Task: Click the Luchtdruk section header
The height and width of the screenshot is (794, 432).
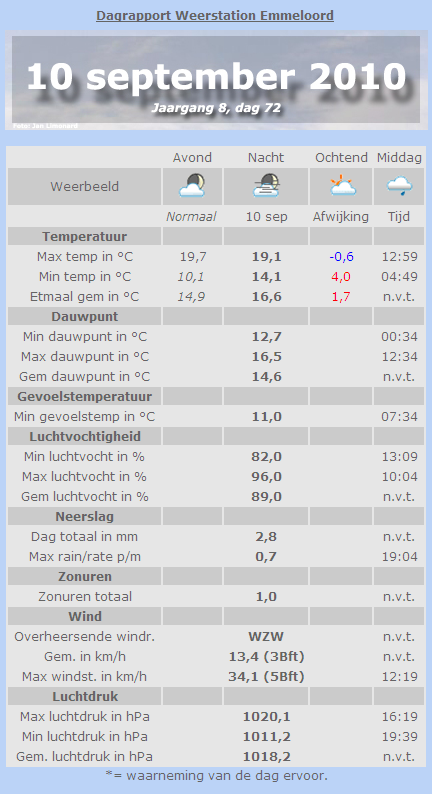Action: 85,697
